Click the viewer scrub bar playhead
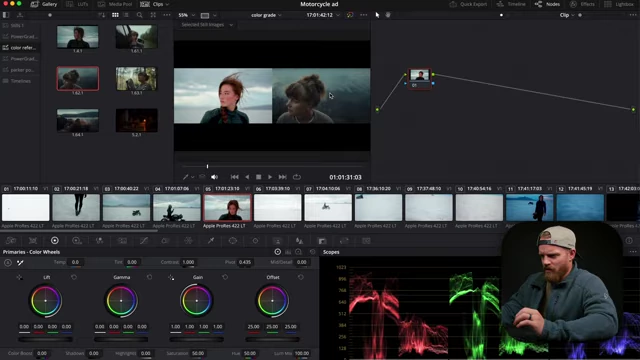This screenshot has height=360, width=640. coord(207,167)
